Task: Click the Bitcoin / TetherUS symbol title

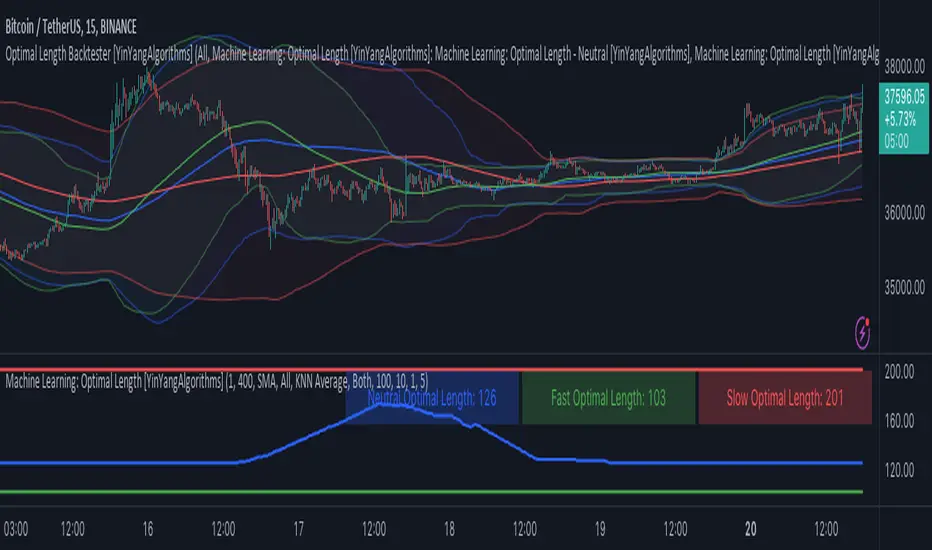Action: (71, 27)
